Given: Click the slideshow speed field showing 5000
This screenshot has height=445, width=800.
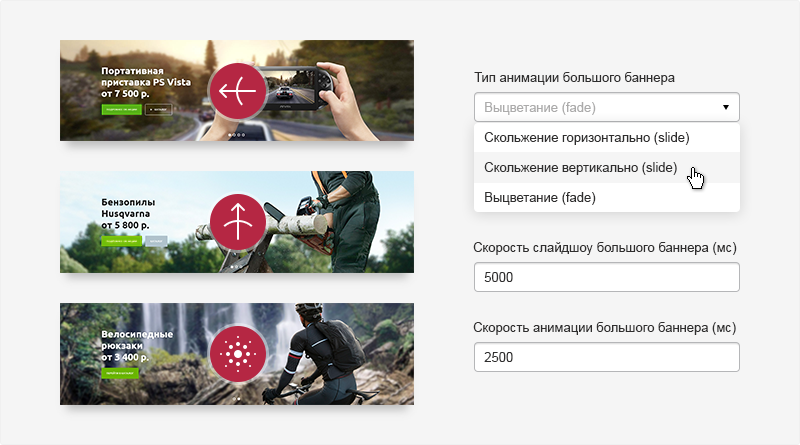Looking at the screenshot, I should coord(607,277).
